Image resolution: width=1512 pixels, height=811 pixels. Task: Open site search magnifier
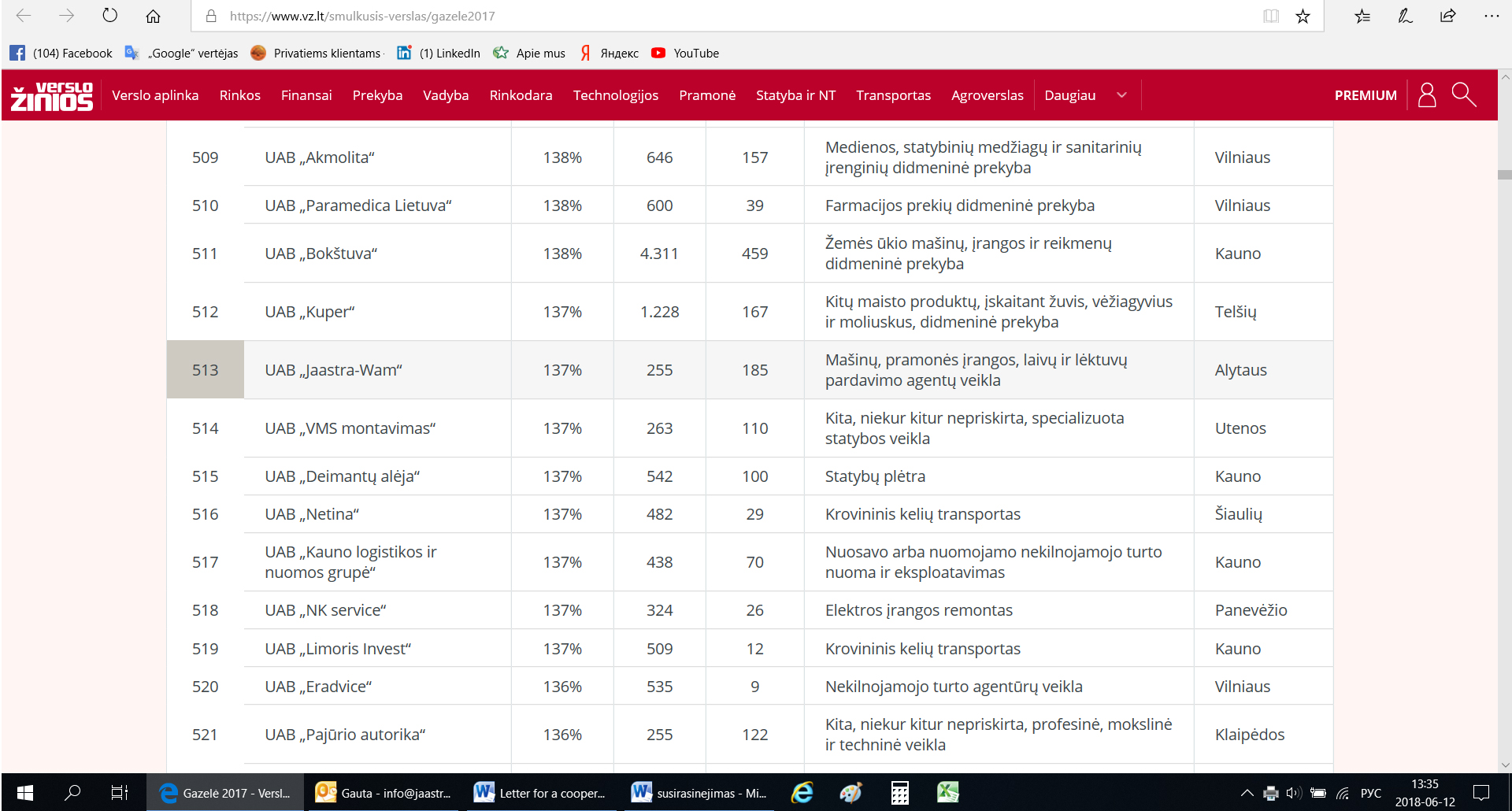(1464, 95)
